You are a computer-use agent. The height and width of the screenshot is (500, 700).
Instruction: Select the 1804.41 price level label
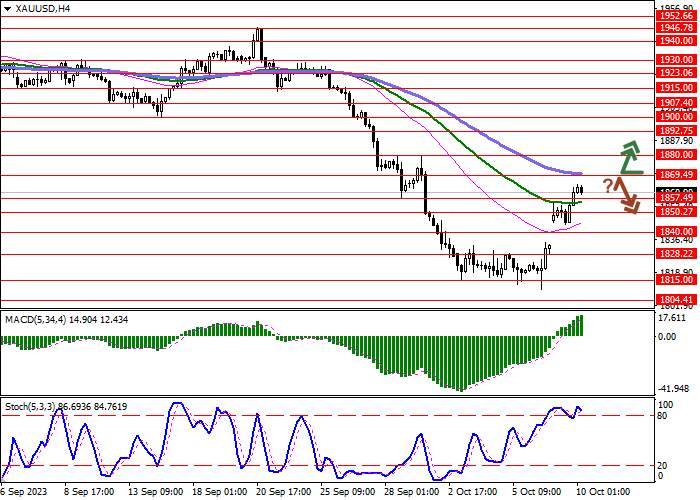coord(677,300)
